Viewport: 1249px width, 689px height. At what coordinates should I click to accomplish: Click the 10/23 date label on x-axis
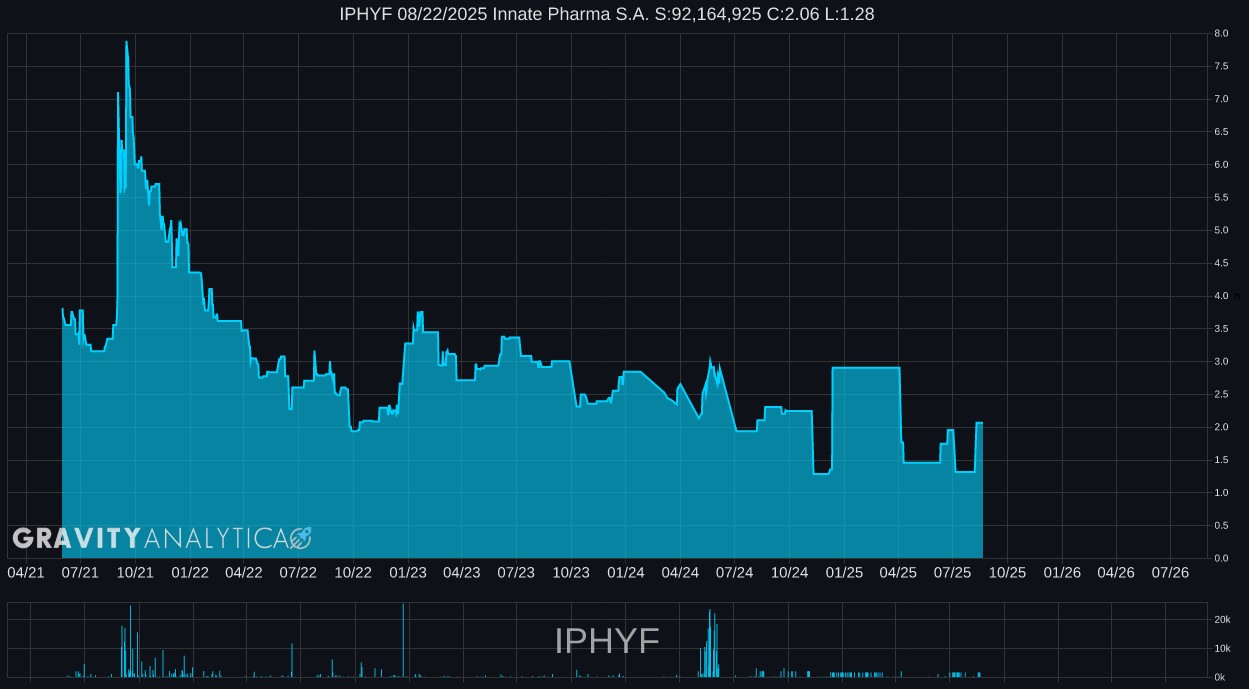571,572
